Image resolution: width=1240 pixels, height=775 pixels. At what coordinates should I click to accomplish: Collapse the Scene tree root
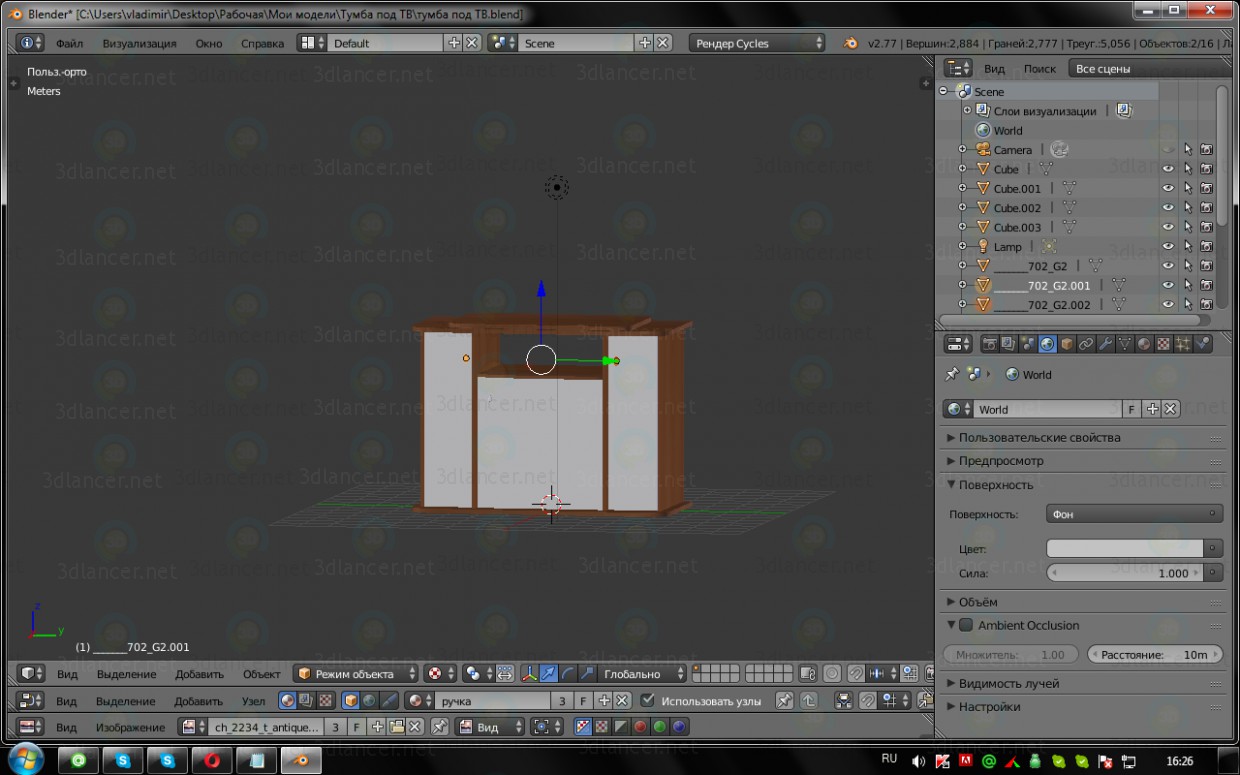coord(944,91)
